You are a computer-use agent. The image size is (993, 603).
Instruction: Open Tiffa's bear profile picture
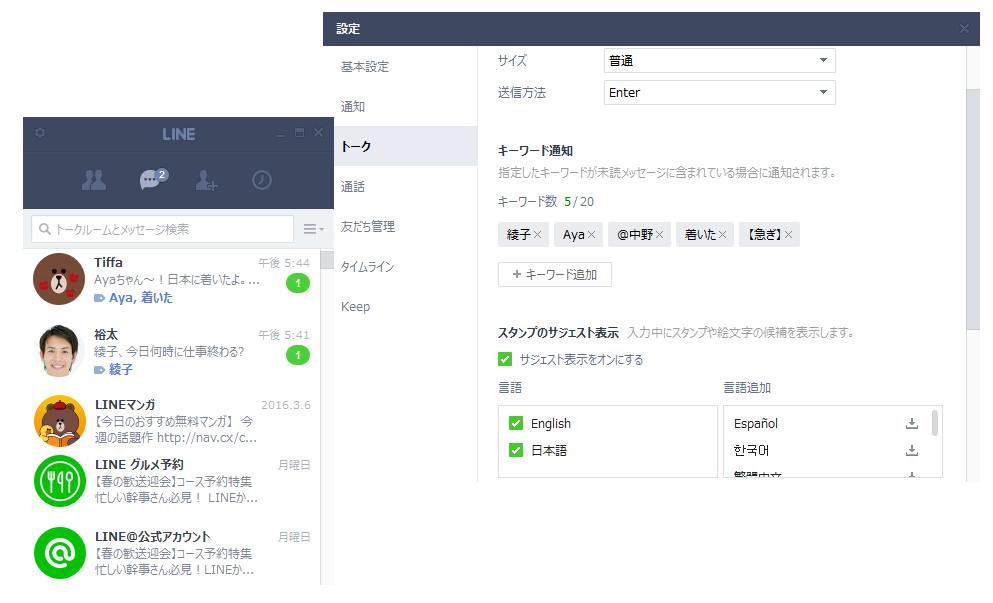pos(59,279)
